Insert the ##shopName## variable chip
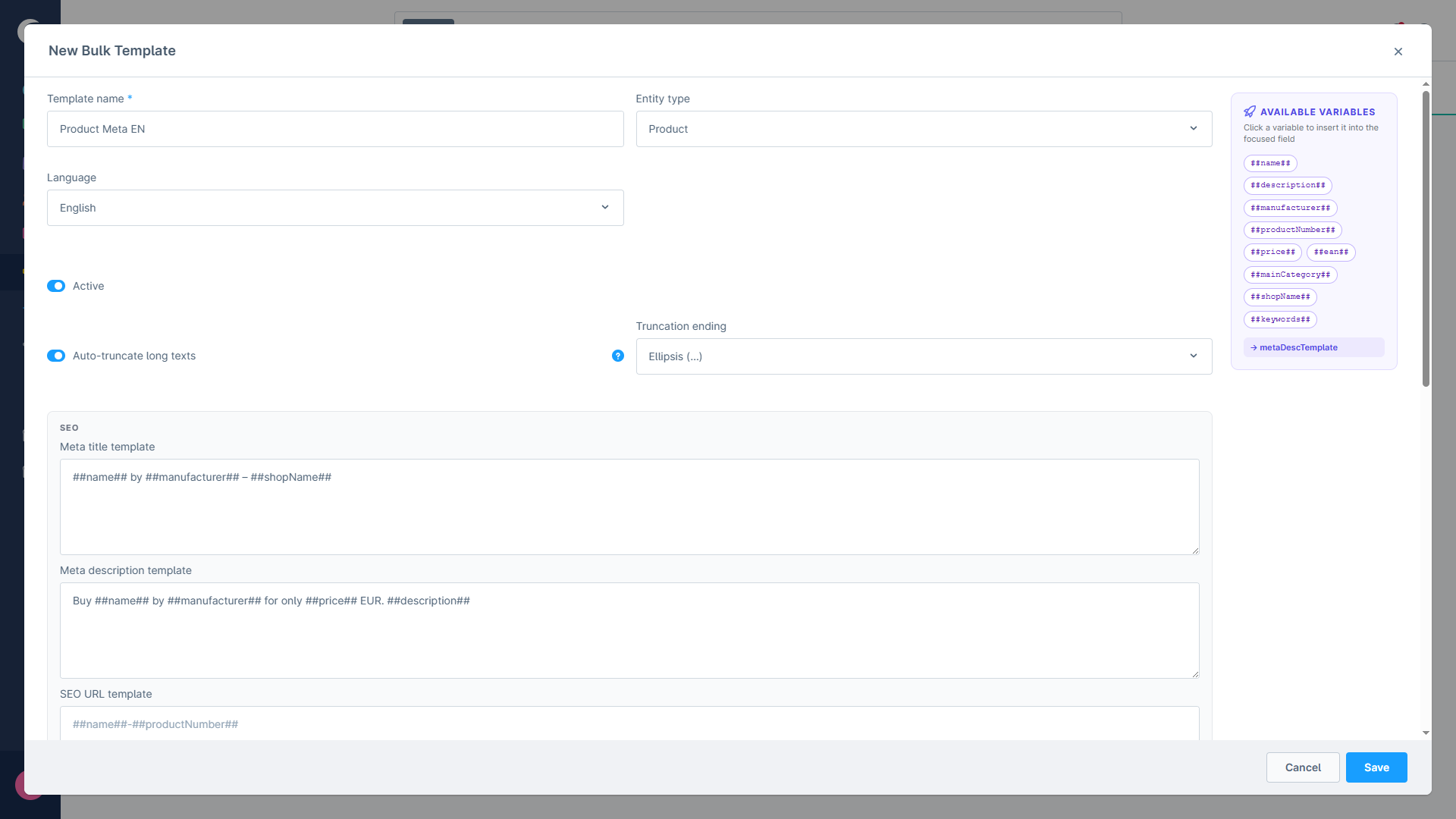Screen dimensions: 1456x819 pos(1280,297)
